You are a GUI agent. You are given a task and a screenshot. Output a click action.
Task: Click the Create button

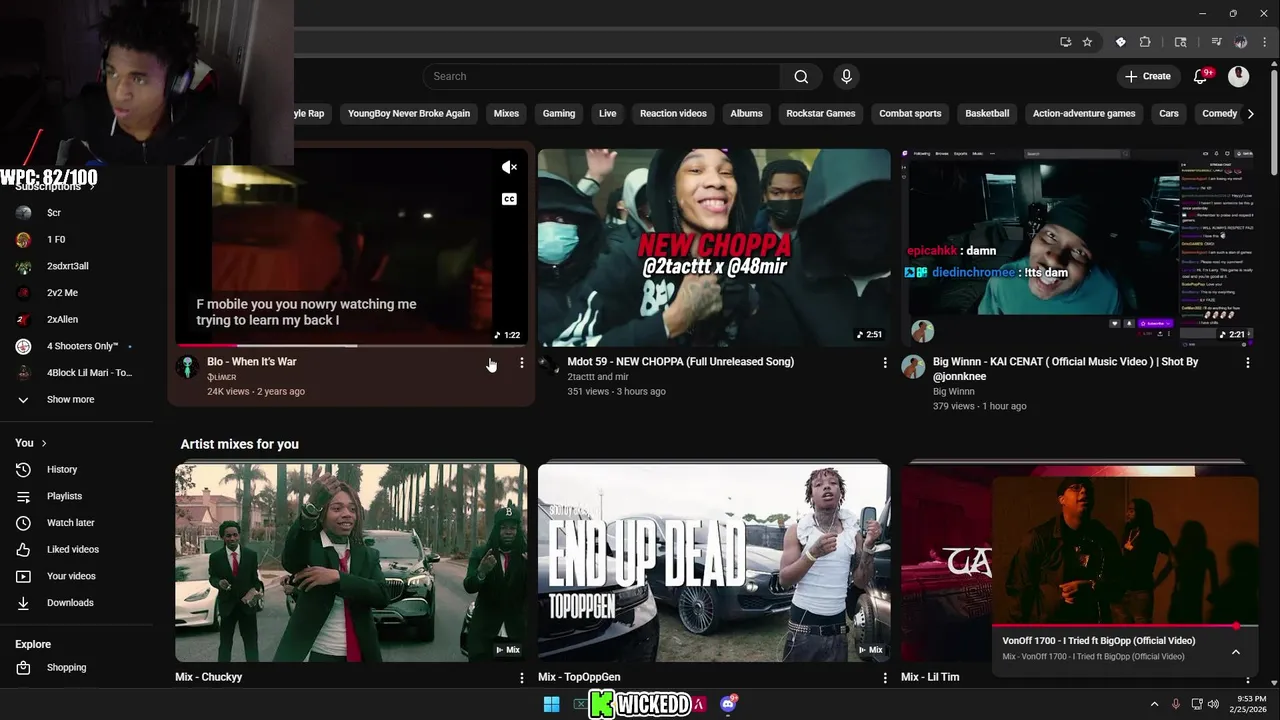pos(1147,76)
